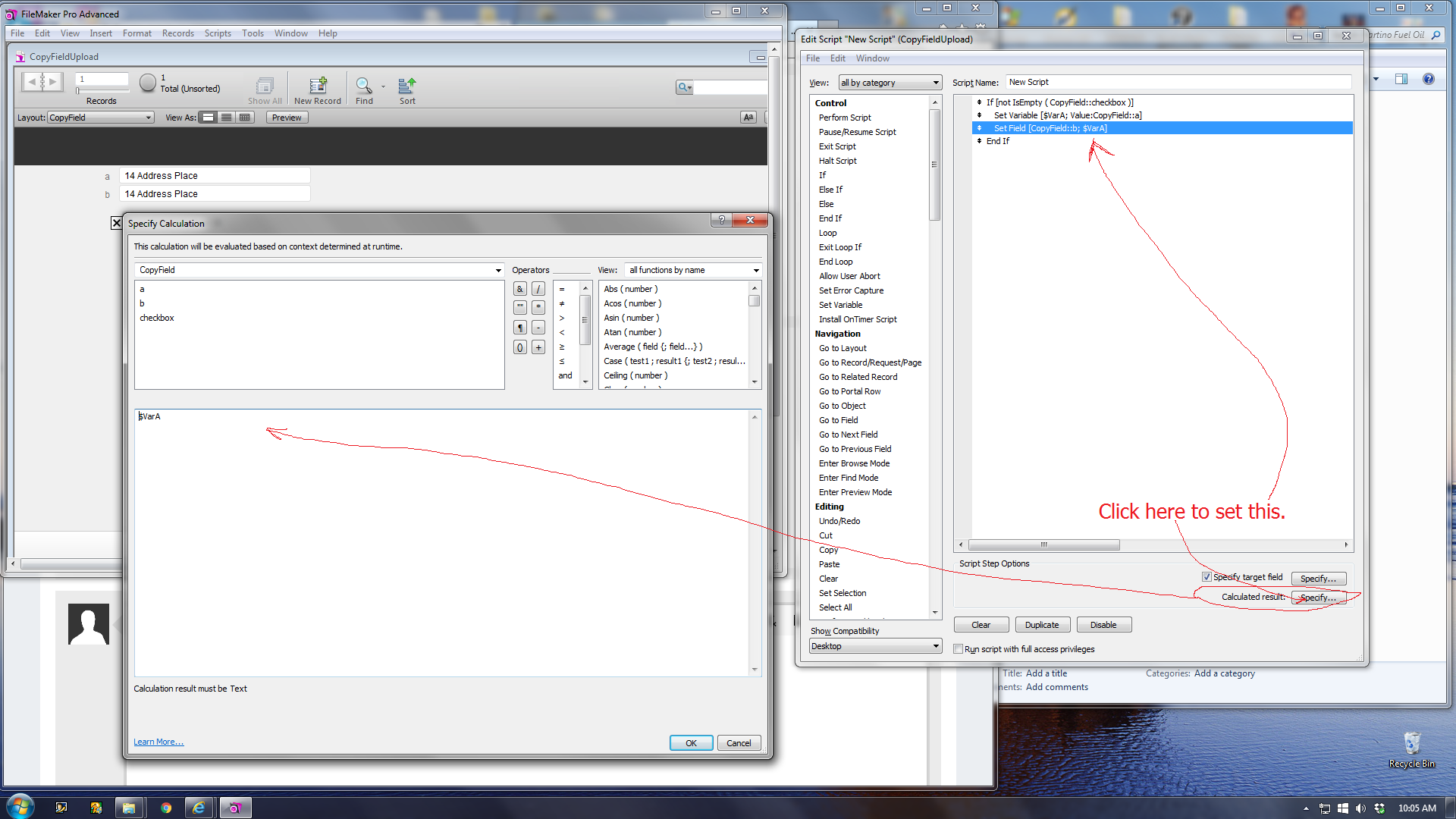This screenshot has width=1456, height=819.
Task: Open the Records menu
Action: click(178, 33)
